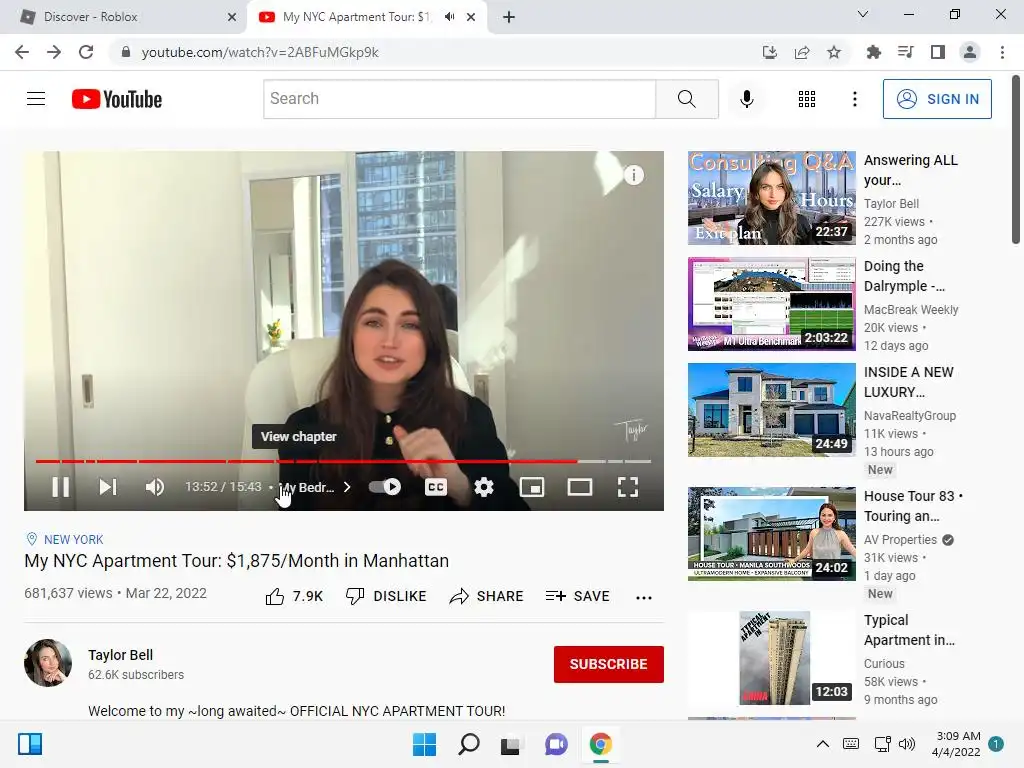Pause the video with the pause button
Screen dimensions: 1024x768
[x=61, y=487]
